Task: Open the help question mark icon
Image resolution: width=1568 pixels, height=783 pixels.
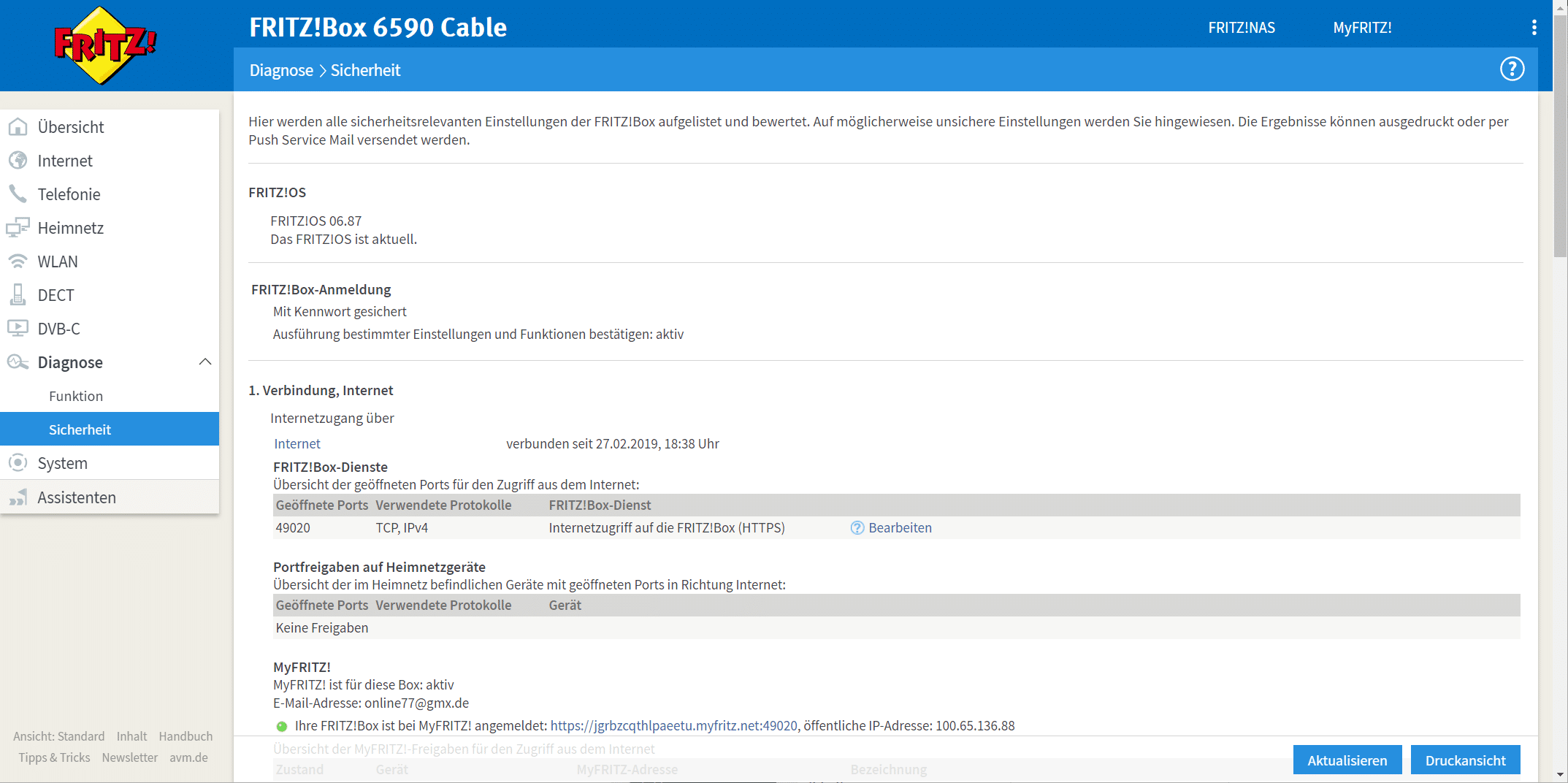Action: coord(1512,69)
